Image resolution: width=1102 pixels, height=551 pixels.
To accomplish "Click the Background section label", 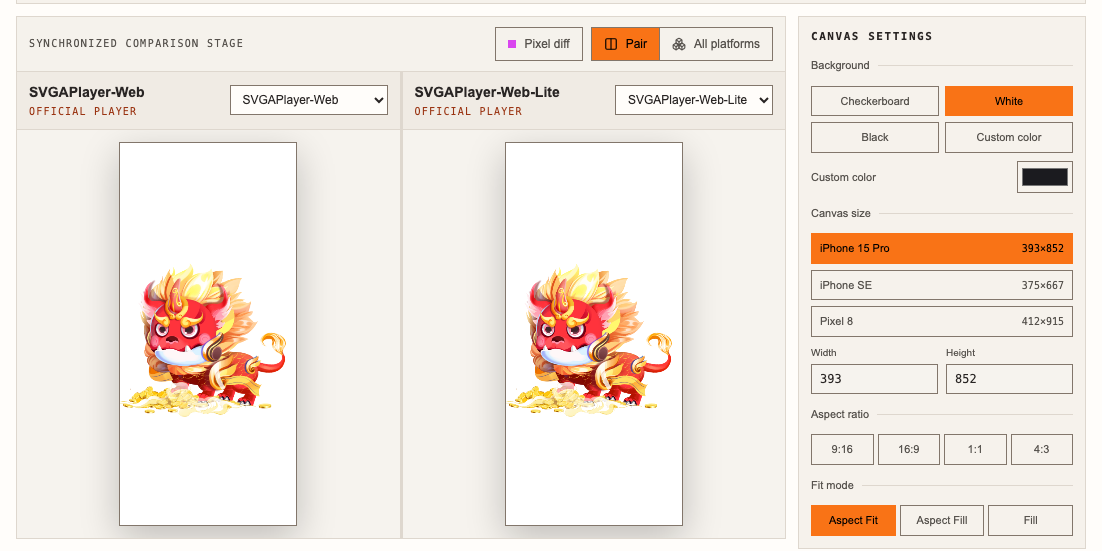I will click(x=840, y=65).
